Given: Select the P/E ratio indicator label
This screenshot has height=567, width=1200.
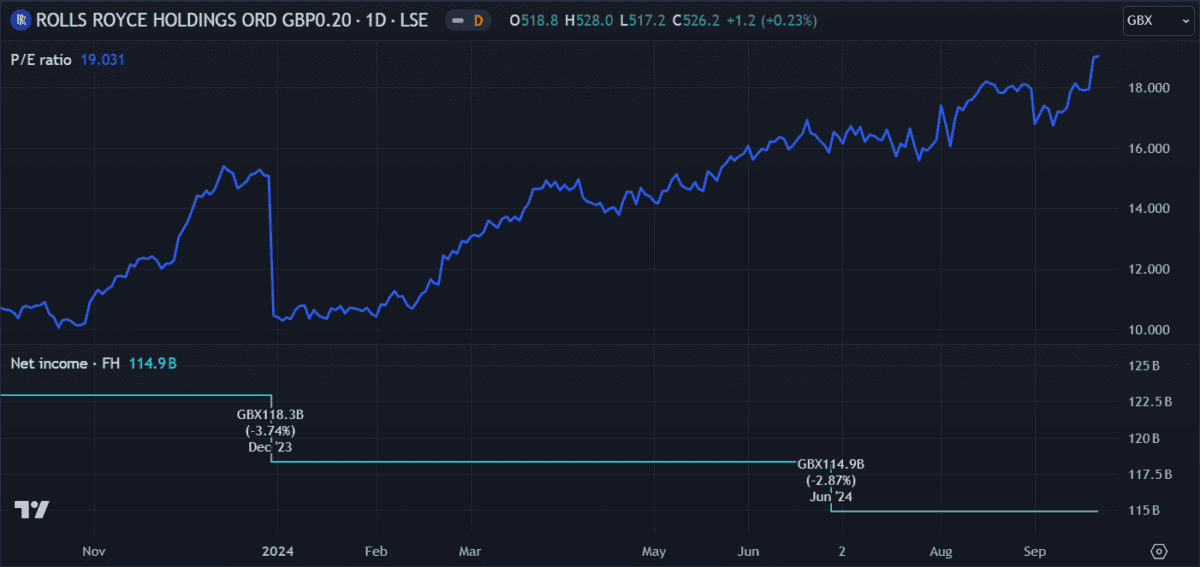Looking at the screenshot, I should (41, 60).
